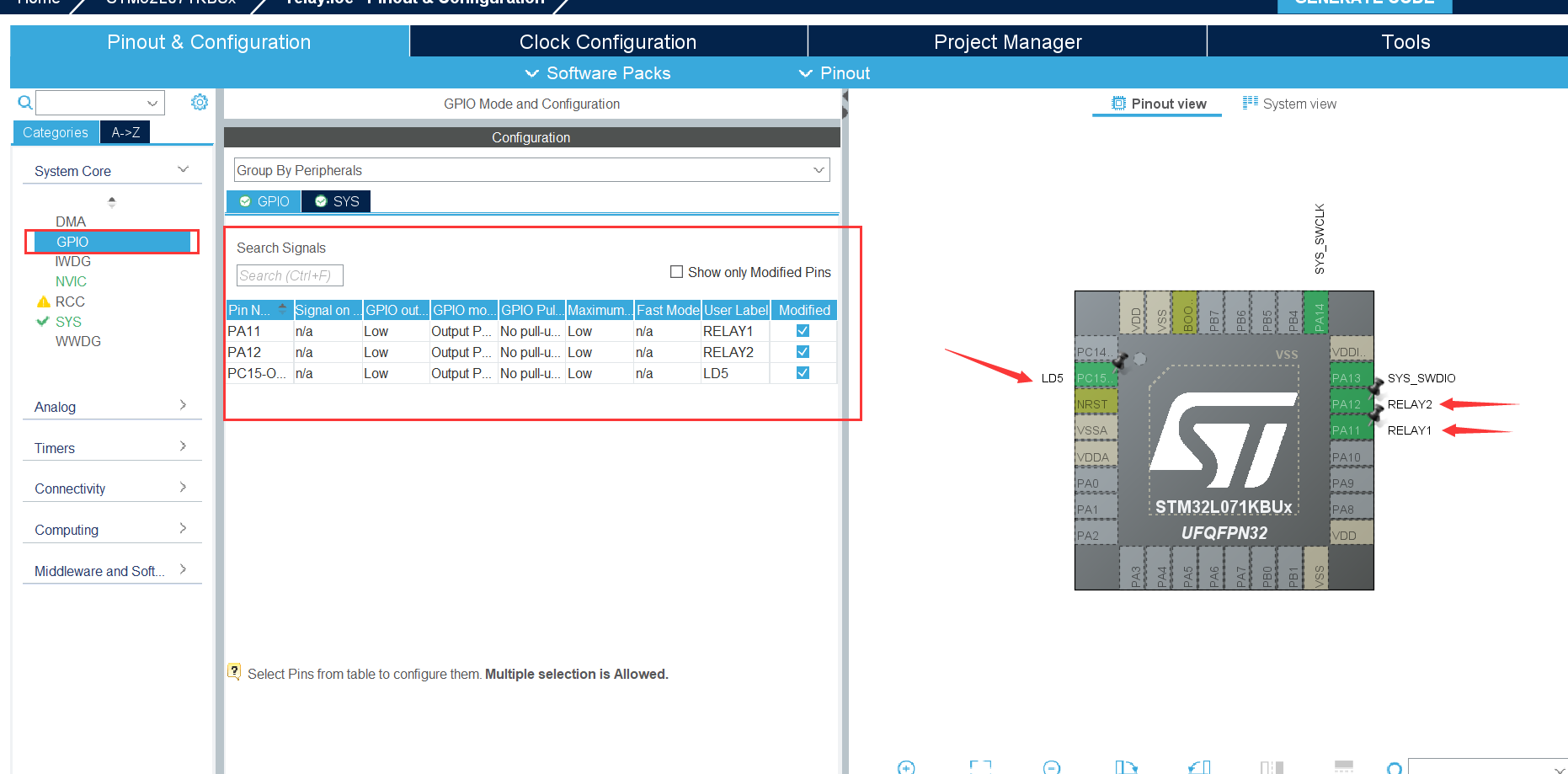Click the help icon beside the Select Pins hint
Screen dimensions: 1568x774
click(234, 671)
